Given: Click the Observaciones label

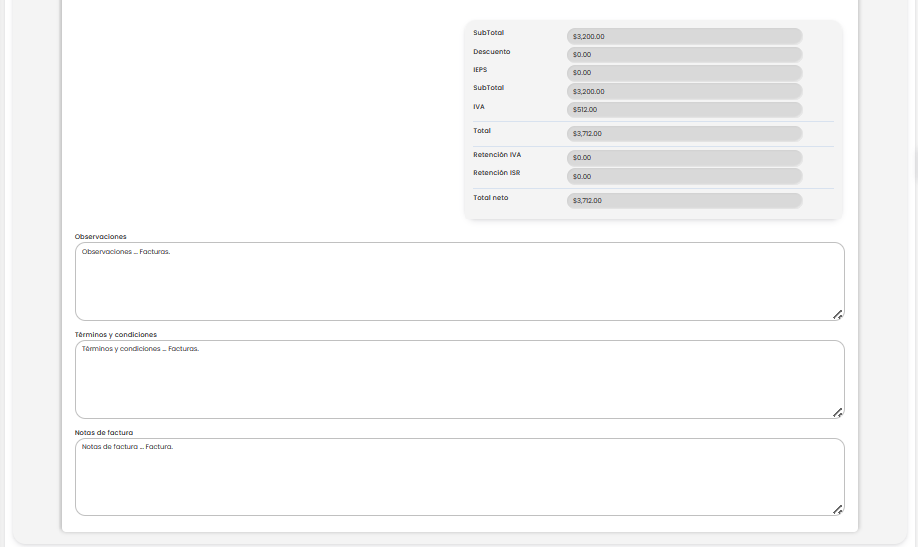Looking at the screenshot, I should (x=101, y=237).
